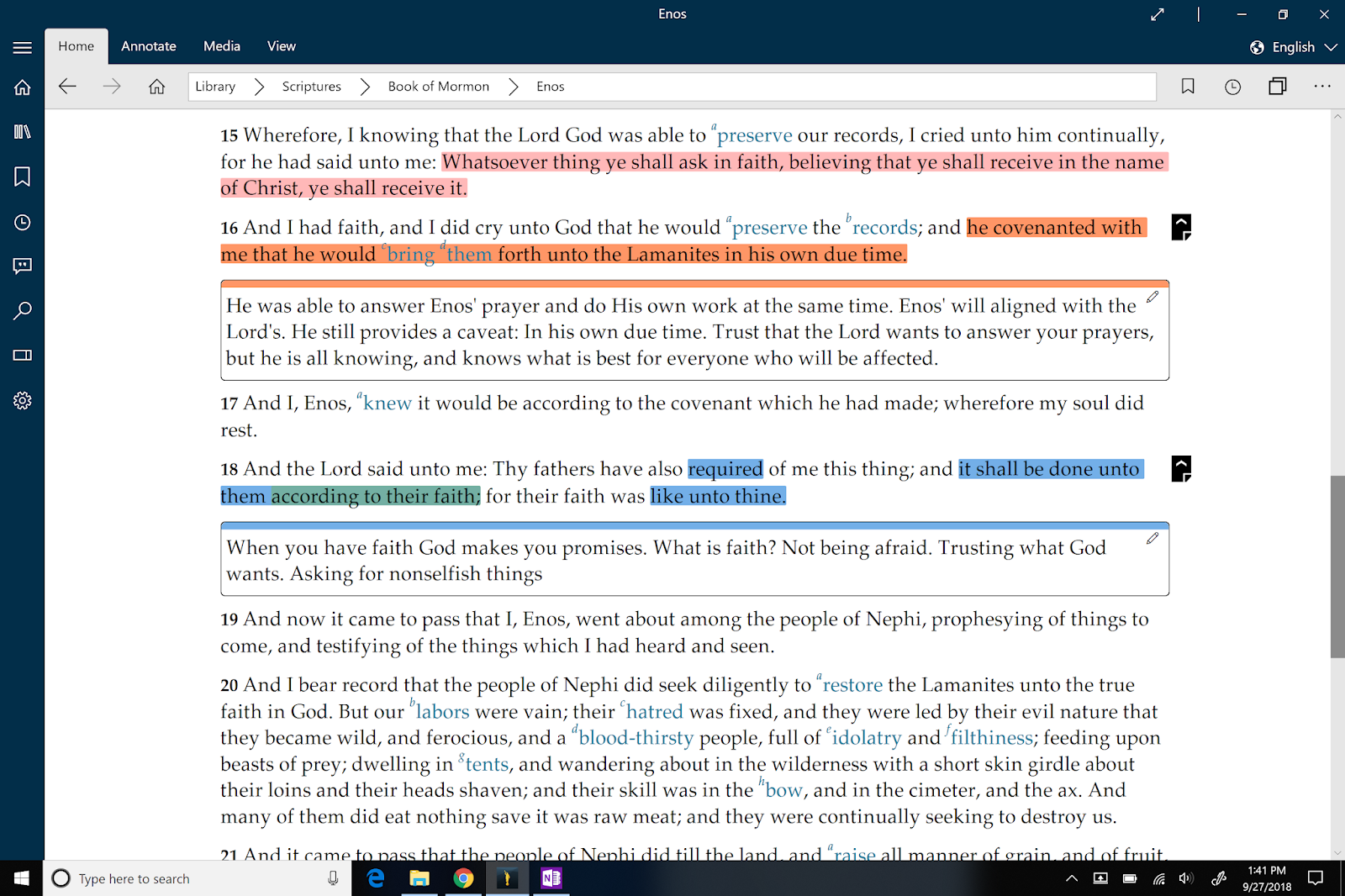Expand the chevron after Library breadcrumb
Viewport: 1345px width, 896px height.
pos(259,87)
